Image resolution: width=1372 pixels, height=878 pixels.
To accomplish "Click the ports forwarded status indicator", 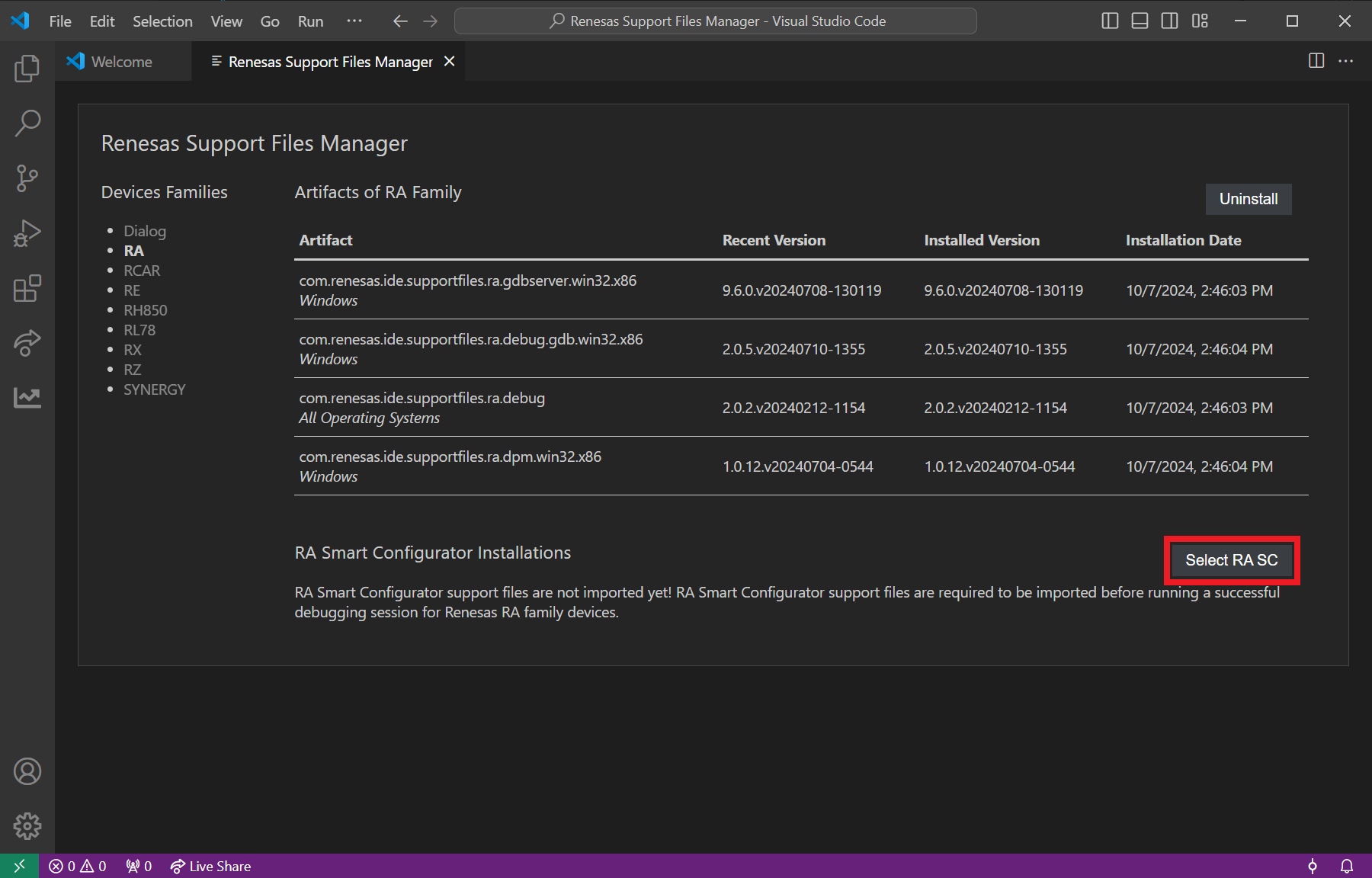I will 139,866.
